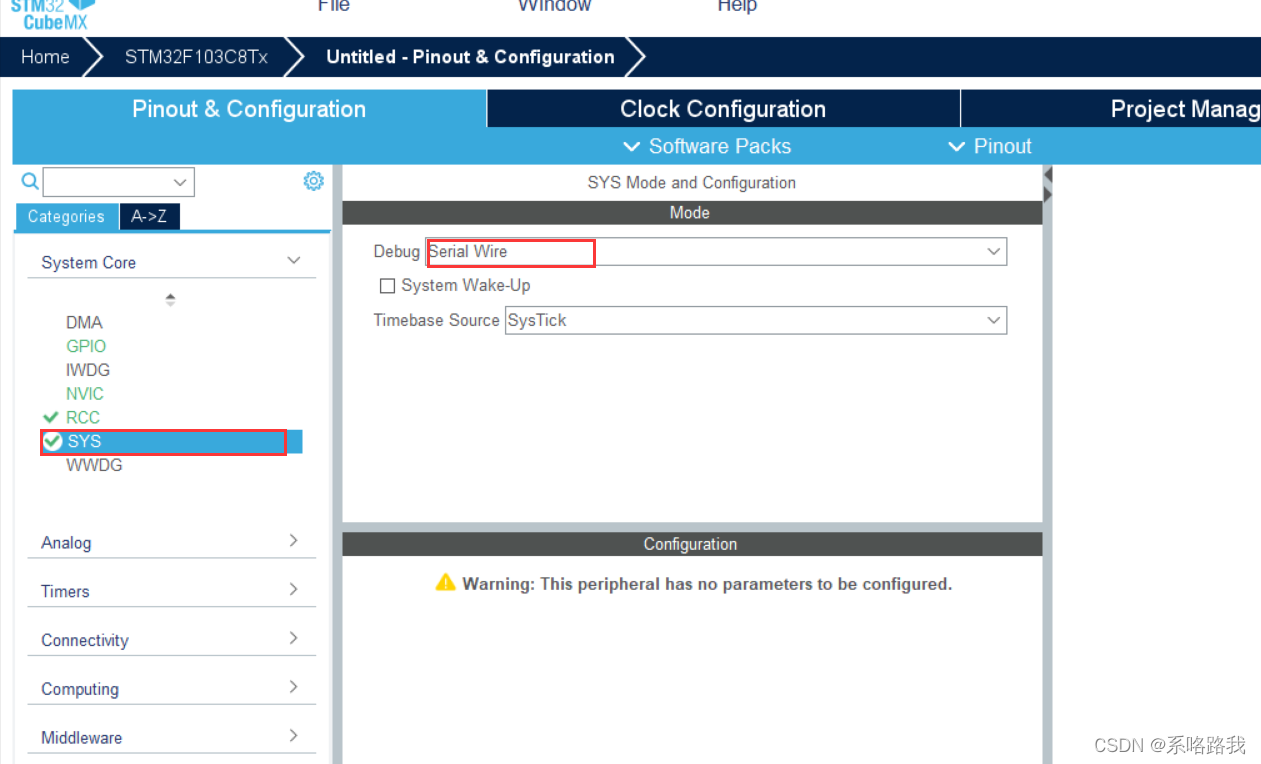Select RCC in System Core list

(x=83, y=417)
